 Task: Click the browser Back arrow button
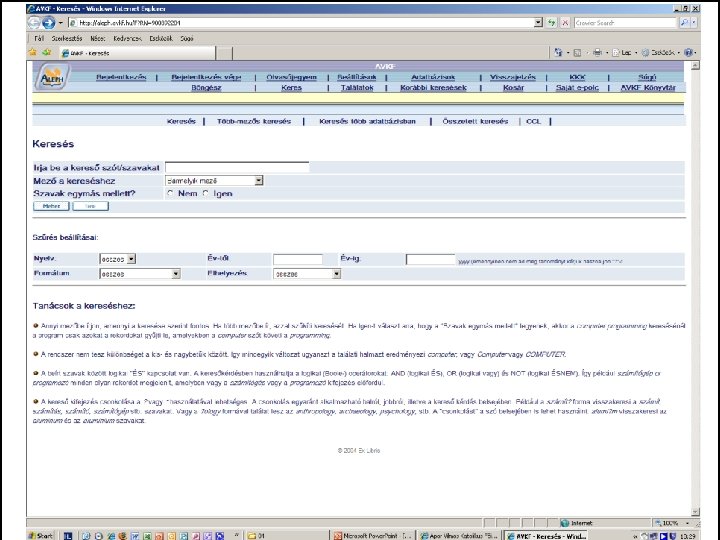point(34,22)
